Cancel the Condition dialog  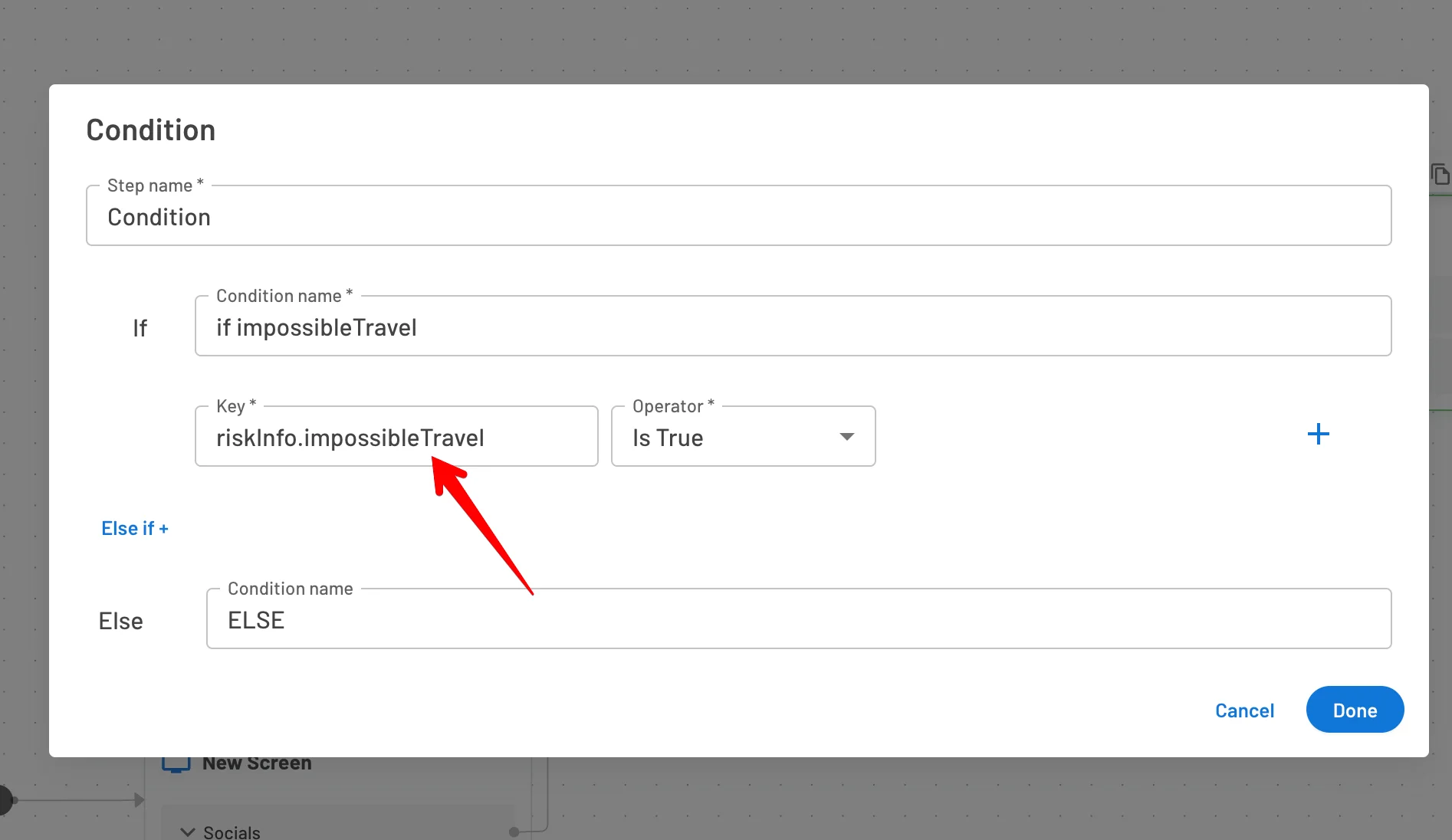(1244, 710)
